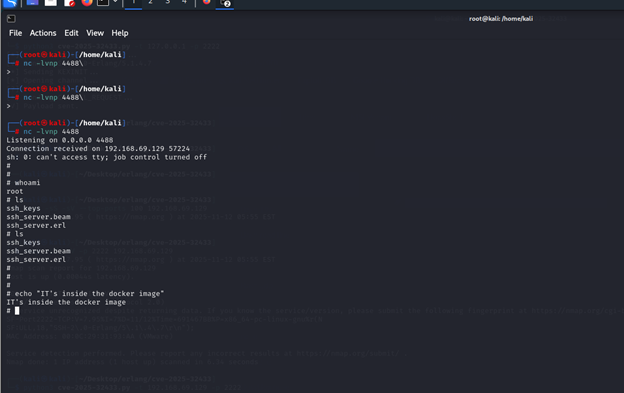Open the terminal emulator launcher in panel
The image size is (624, 393).
pyautogui.click(x=103, y=3)
